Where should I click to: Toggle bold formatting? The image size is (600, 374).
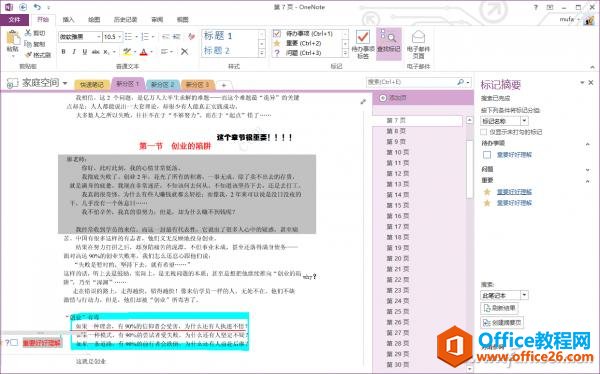64,52
